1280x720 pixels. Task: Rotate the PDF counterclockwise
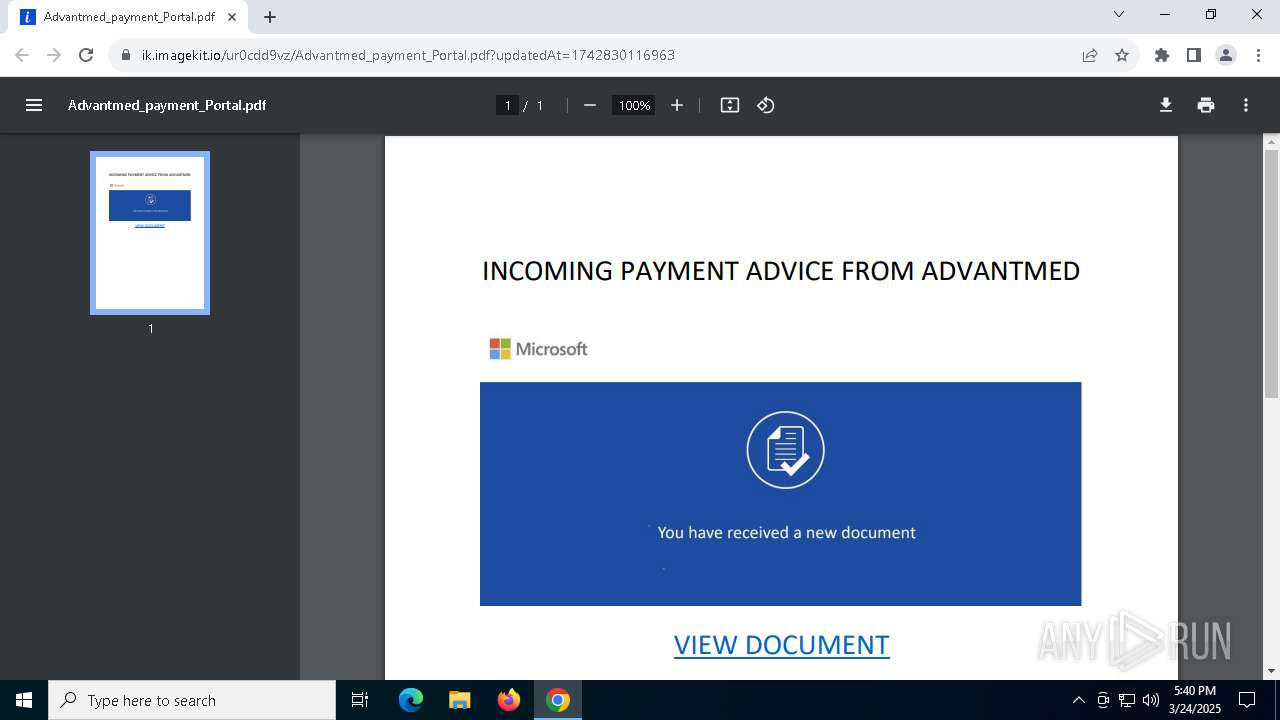tap(766, 105)
